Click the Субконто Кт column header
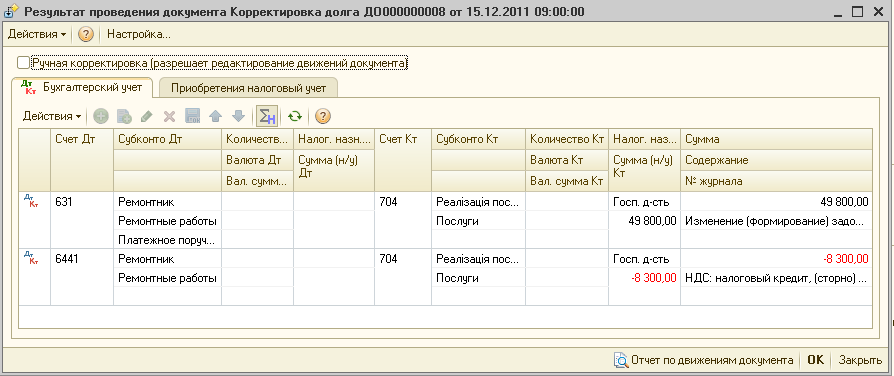This screenshot has width=894, height=376. [478, 139]
